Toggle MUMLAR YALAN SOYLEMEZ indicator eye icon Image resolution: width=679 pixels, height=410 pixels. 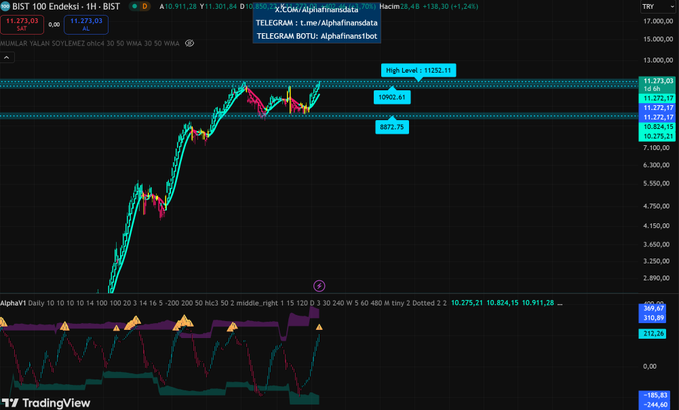[x=189, y=43]
